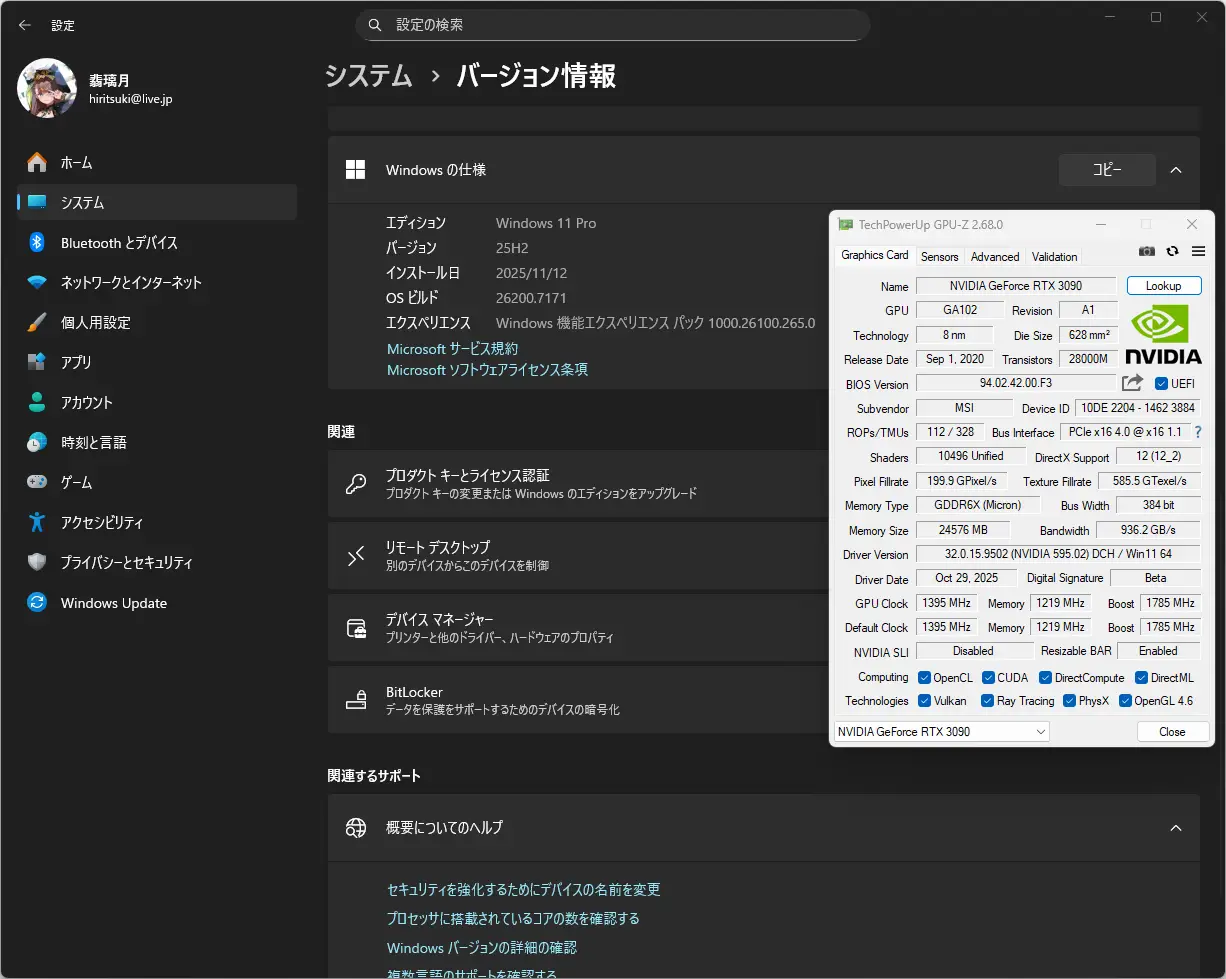
Task: Toggle the Ray Tracing checkbox
Action: click(x=988, y=701)
